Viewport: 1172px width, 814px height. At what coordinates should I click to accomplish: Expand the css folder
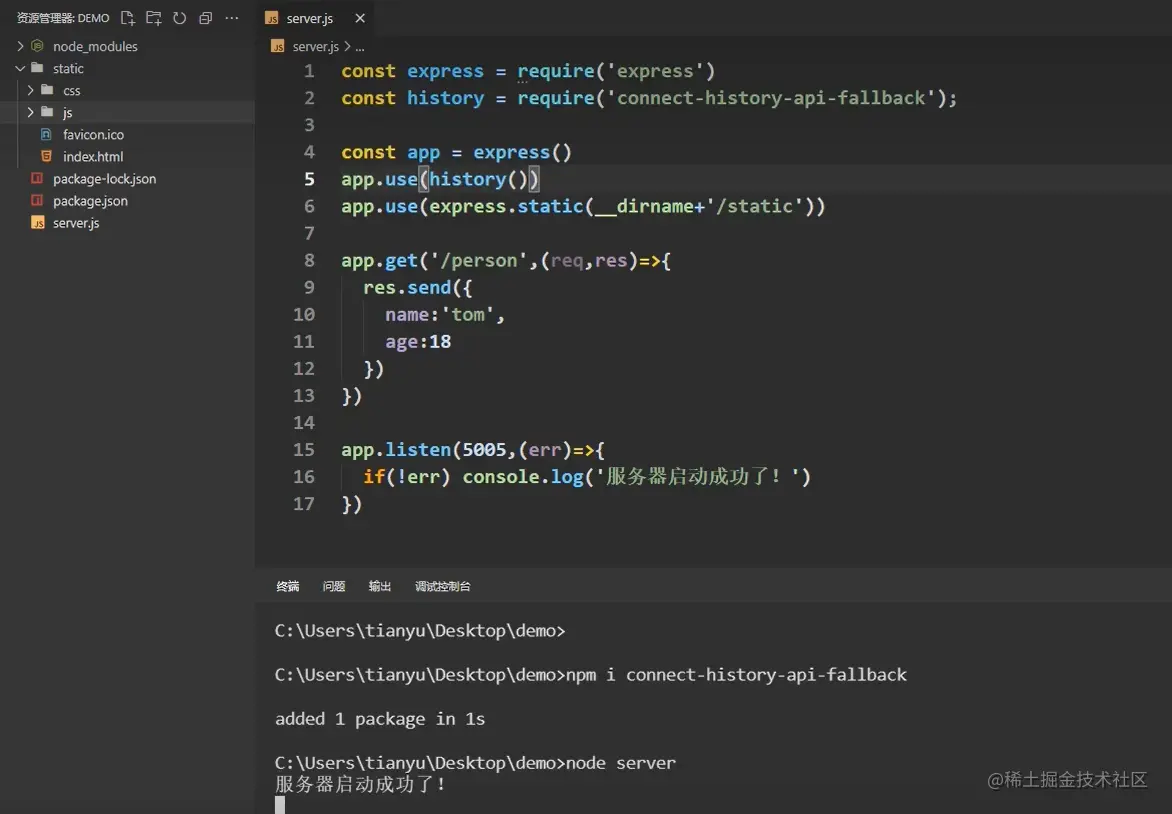click(31, 90)
